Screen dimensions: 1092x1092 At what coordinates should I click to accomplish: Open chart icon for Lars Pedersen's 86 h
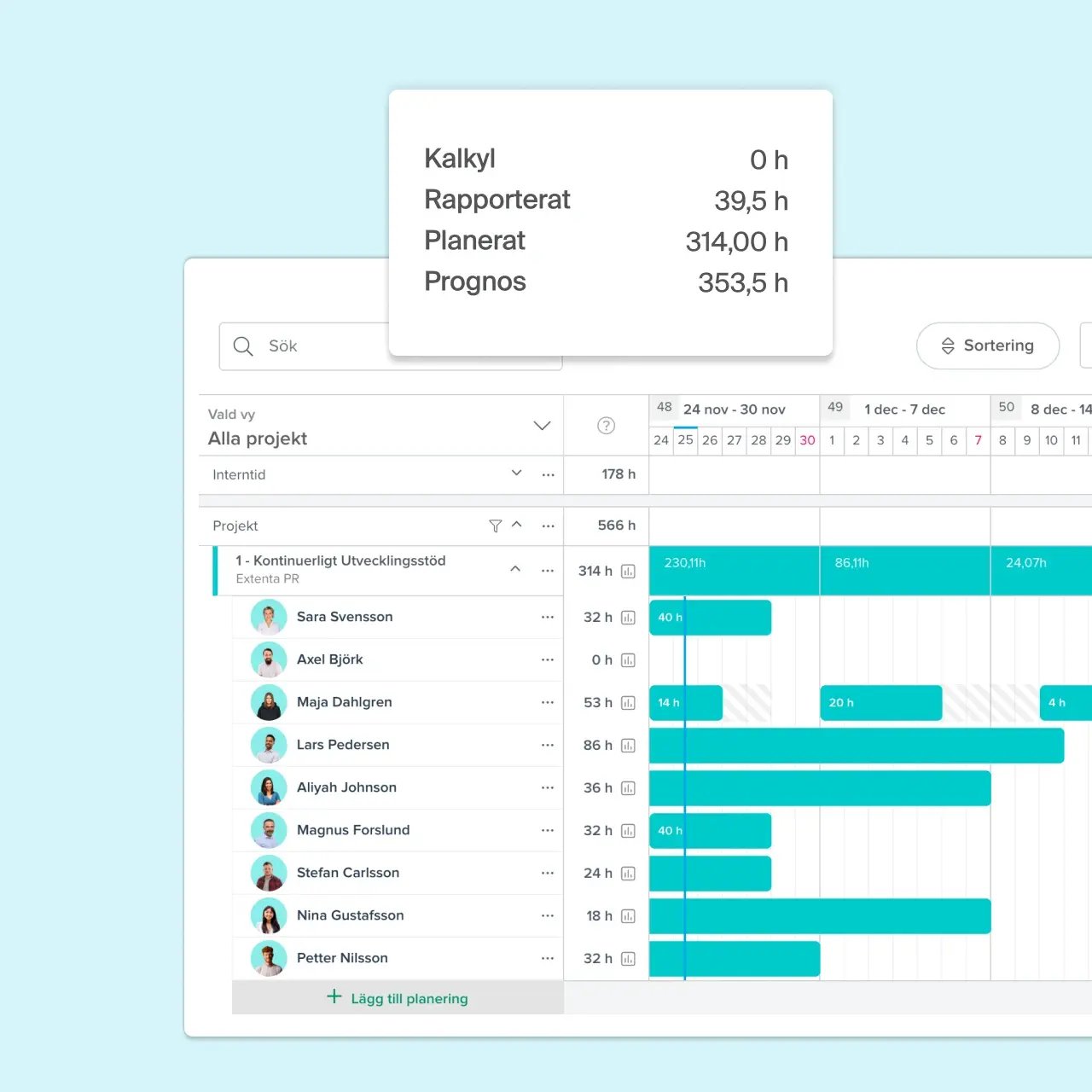629,746
